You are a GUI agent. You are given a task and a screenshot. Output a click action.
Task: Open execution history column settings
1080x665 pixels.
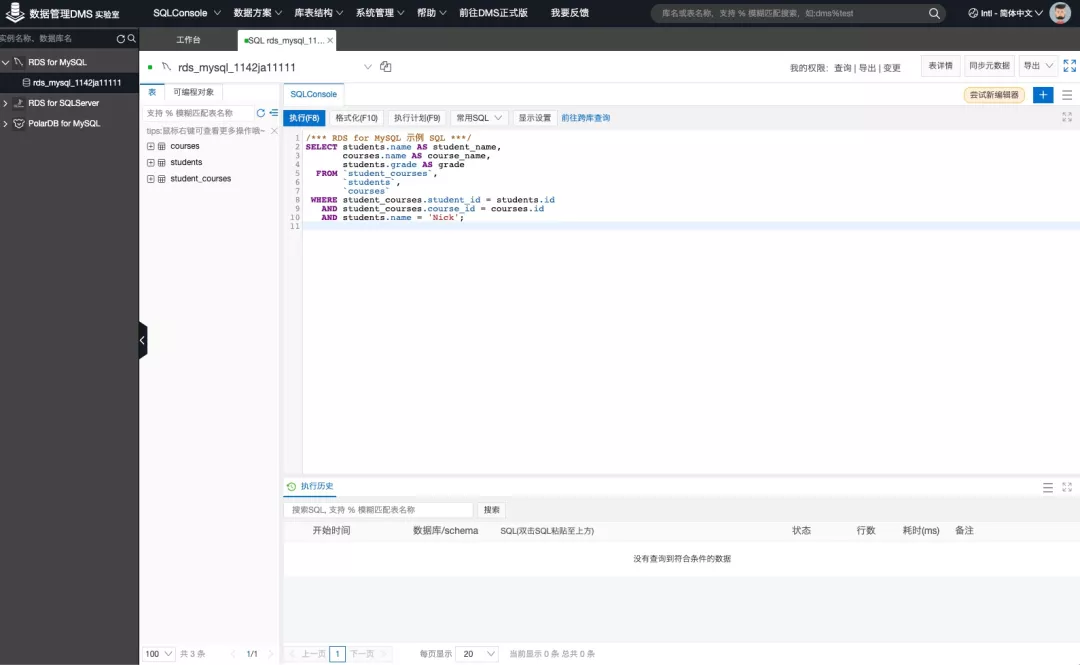click(1048, 488)
